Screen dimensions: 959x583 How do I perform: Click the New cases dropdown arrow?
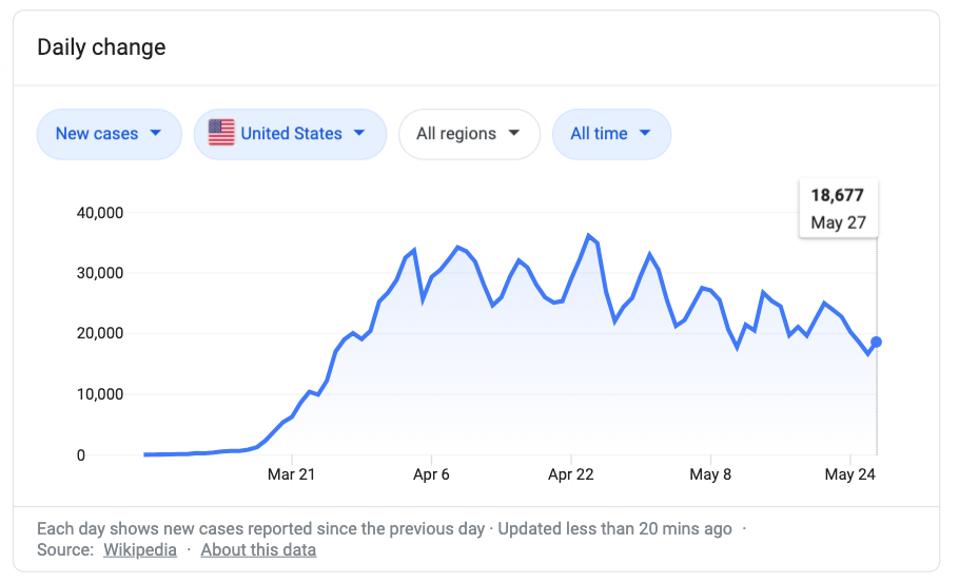[155, 134]
